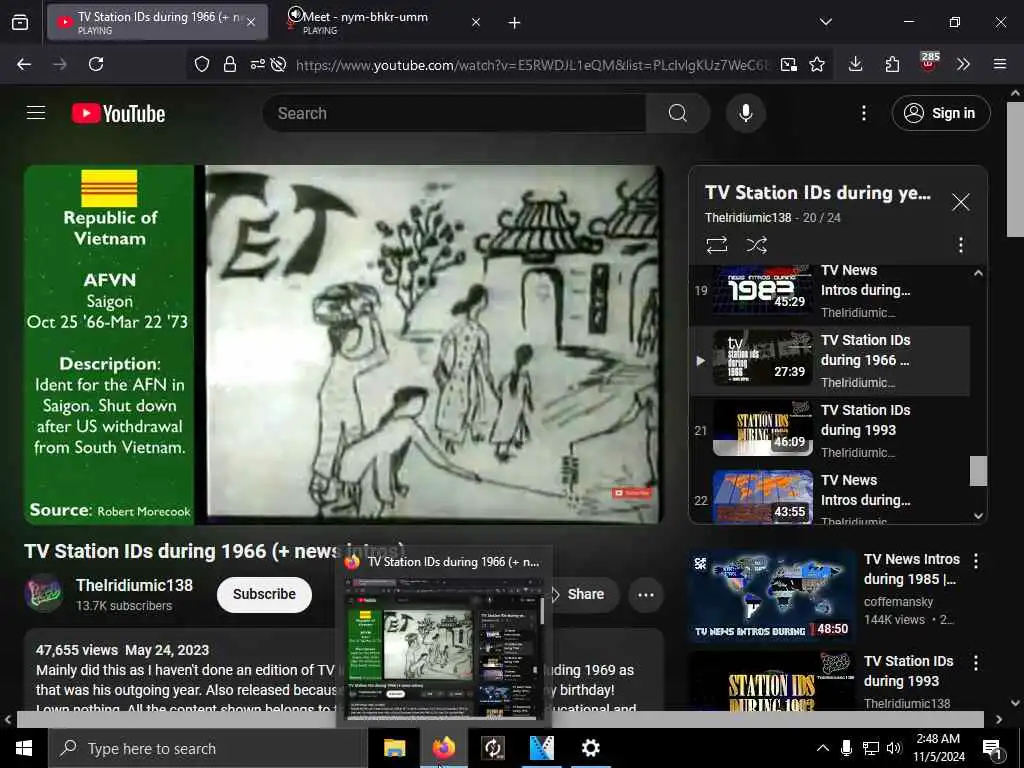
Task: Play playlist item 21 TV Station IDs 1993
Action: (829, 430)
